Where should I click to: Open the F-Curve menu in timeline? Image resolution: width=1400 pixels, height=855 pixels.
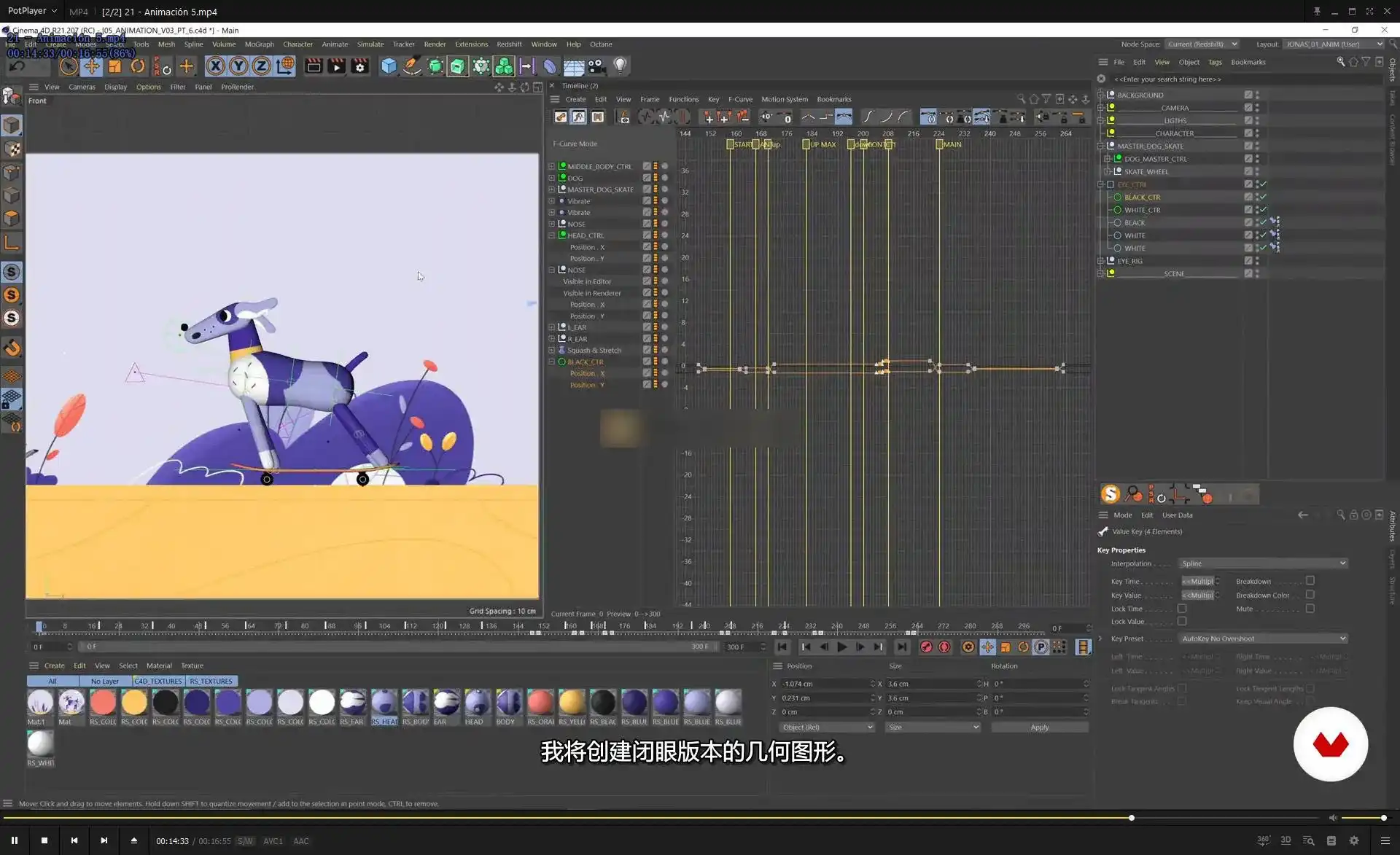739,99
